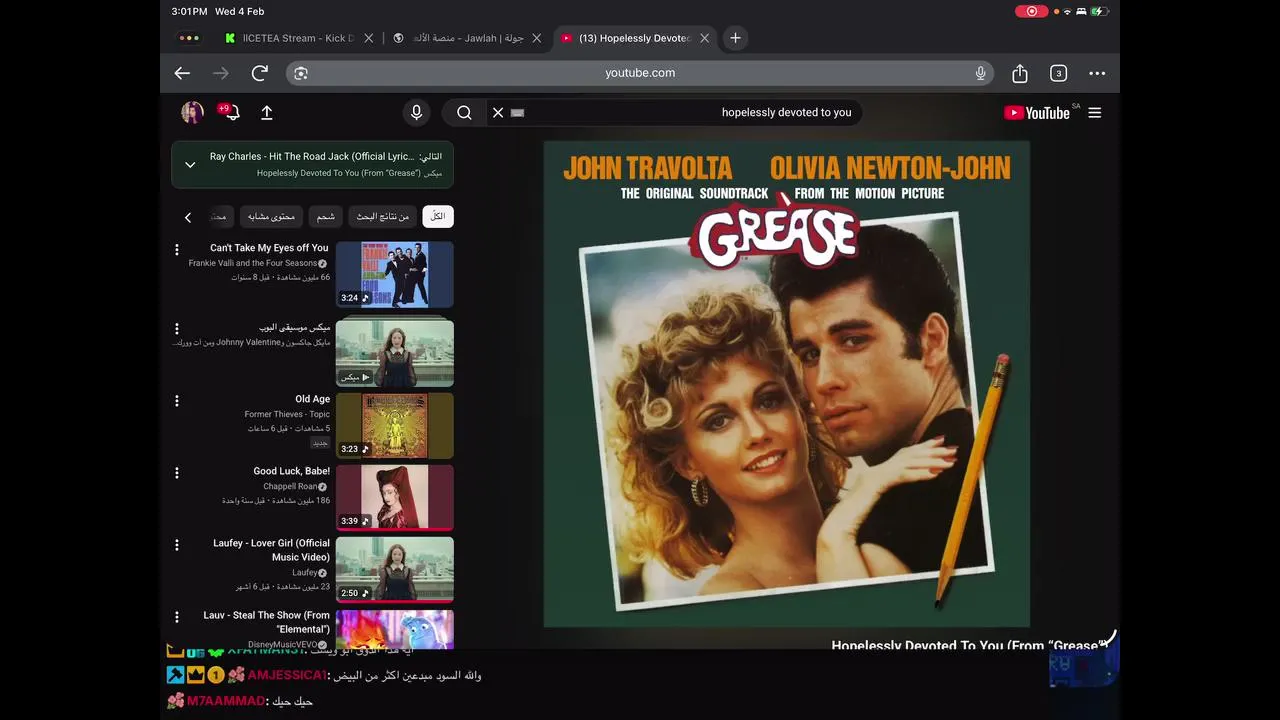Open the YouTube account avatar

tap(192, 112)
